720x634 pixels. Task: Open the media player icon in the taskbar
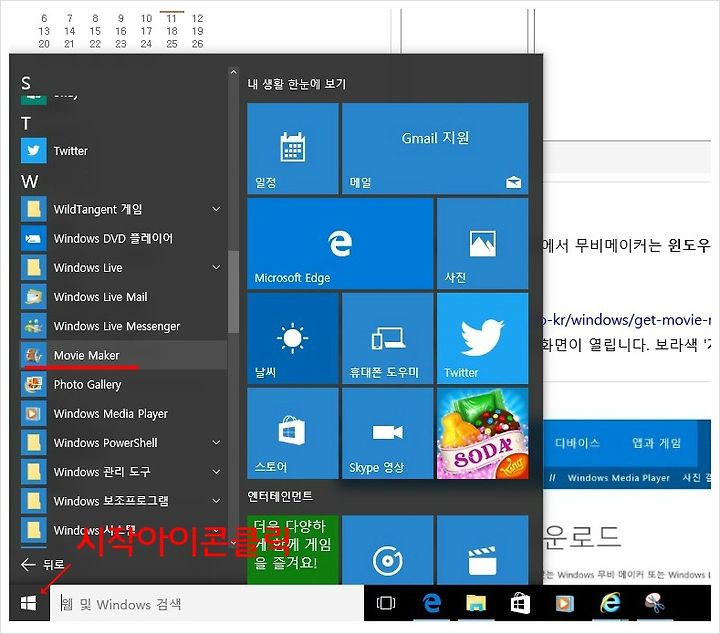(565, 603)
